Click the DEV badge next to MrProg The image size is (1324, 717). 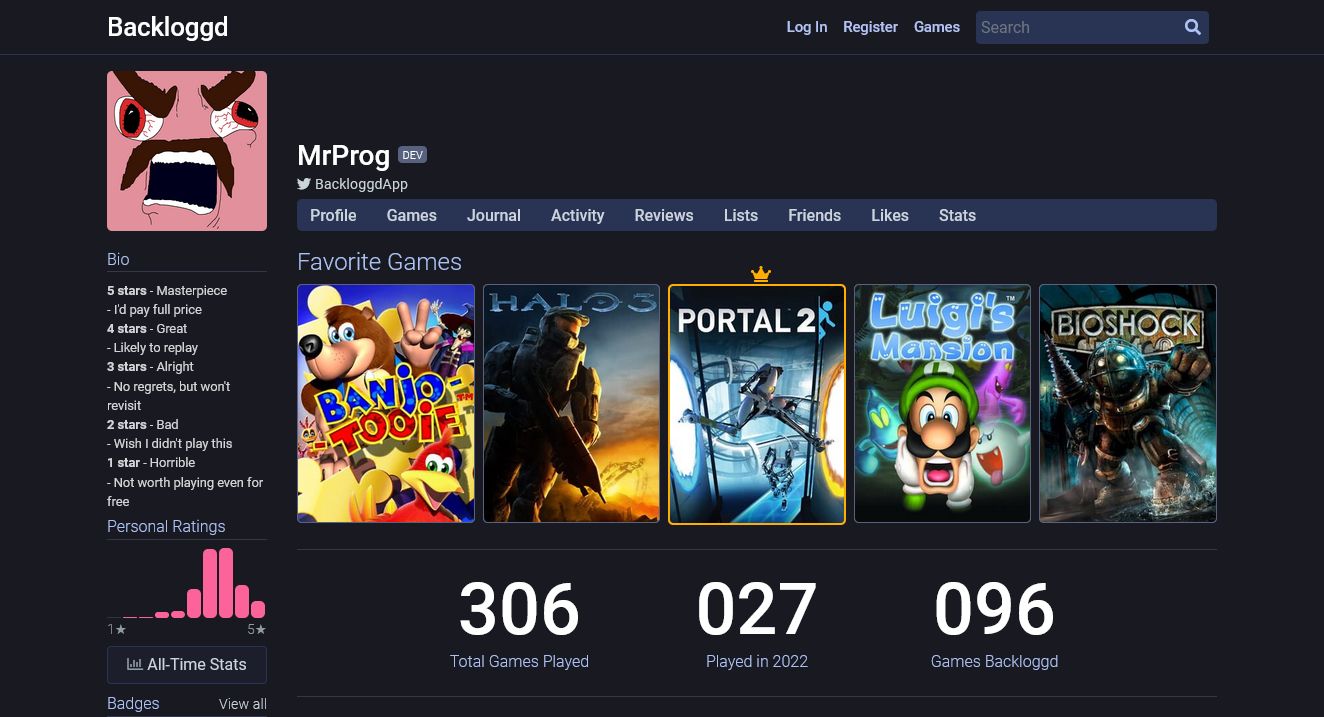click(412, 155)
